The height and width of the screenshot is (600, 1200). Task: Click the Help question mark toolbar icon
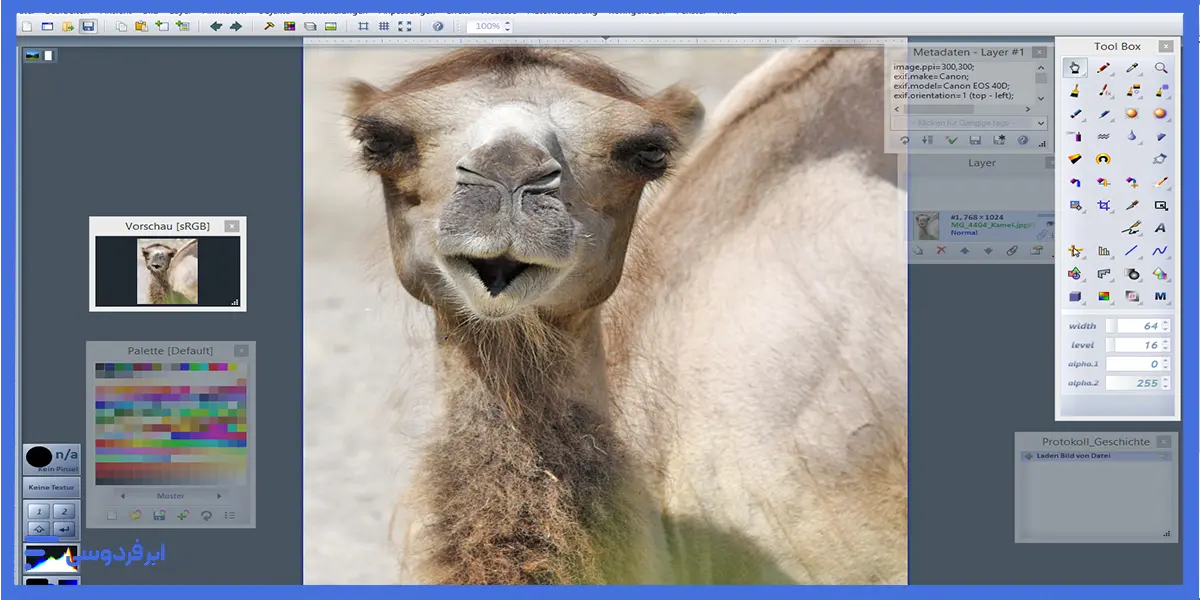[x=437, y=26]
